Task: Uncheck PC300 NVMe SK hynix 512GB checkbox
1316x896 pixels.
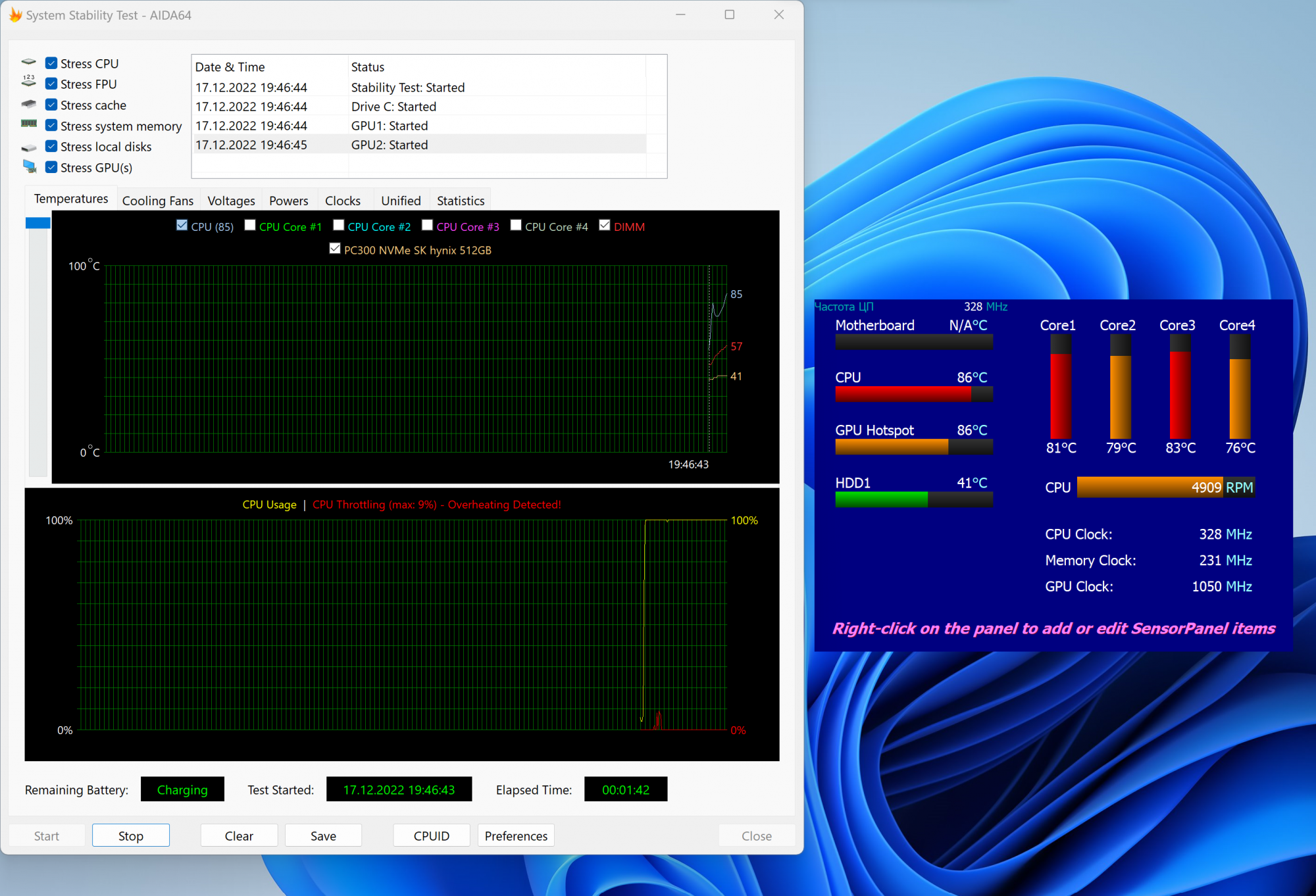Action: 335,249
